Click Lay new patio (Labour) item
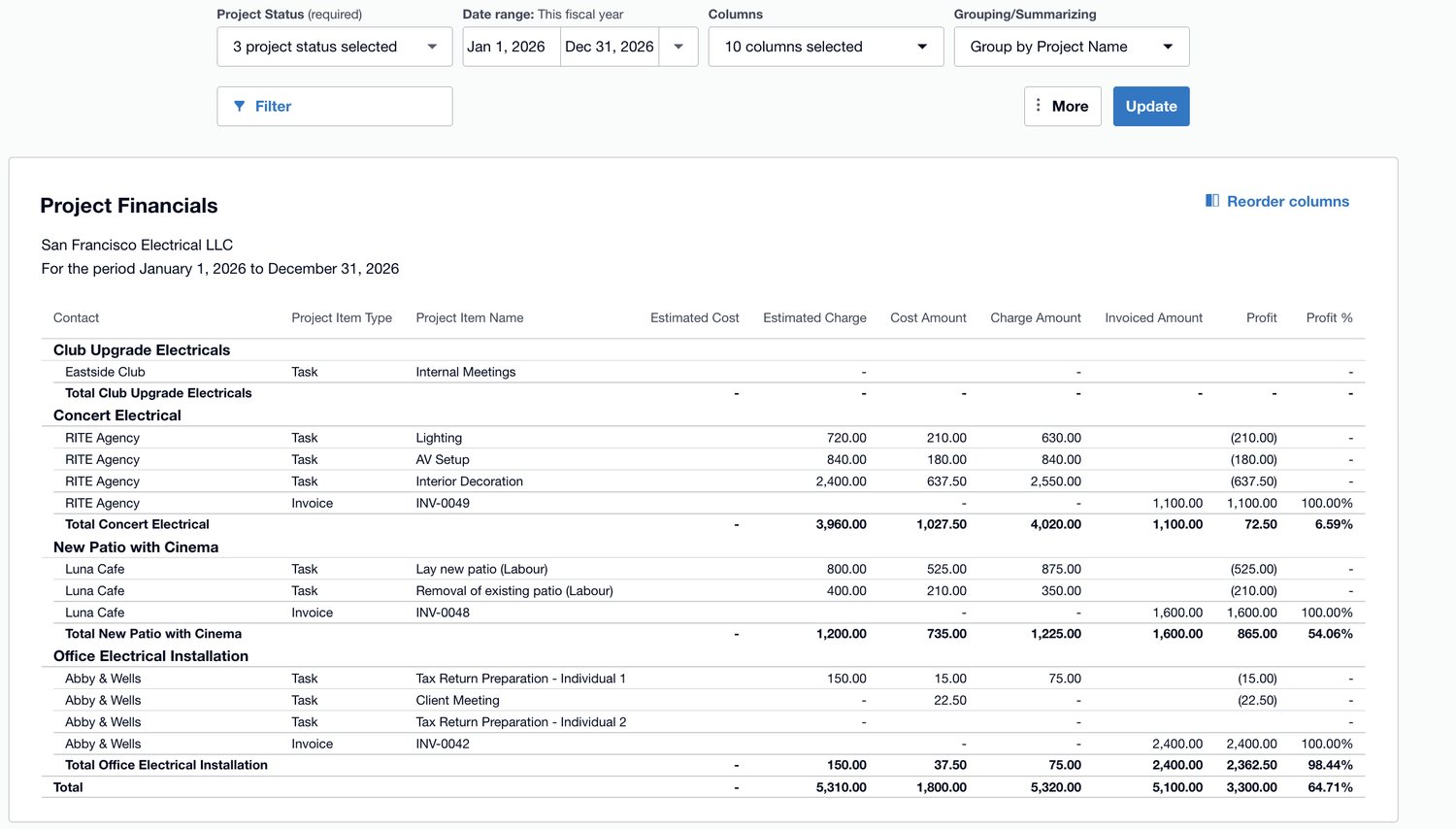Viewport: 1456px width, 829px height. coord(481,569)
